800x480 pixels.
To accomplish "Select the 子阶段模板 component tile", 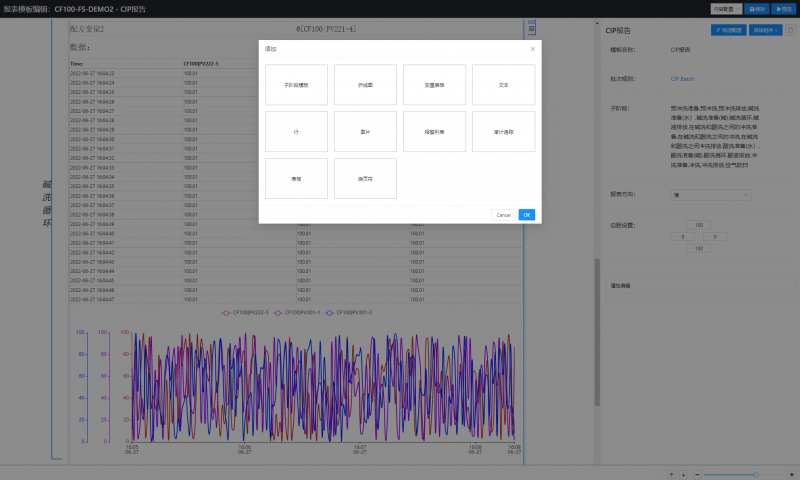I will (296, 86).
